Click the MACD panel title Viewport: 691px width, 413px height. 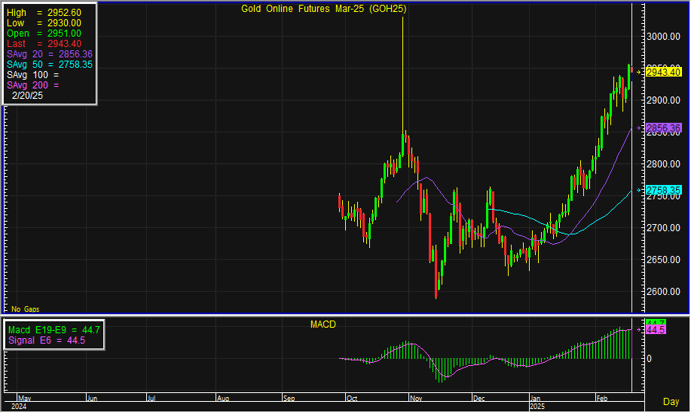[324, 324]
